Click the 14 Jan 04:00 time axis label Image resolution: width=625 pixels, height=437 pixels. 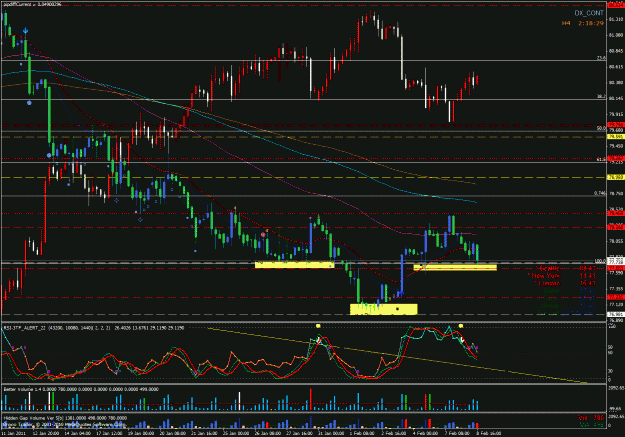click(x=78, y=433)
